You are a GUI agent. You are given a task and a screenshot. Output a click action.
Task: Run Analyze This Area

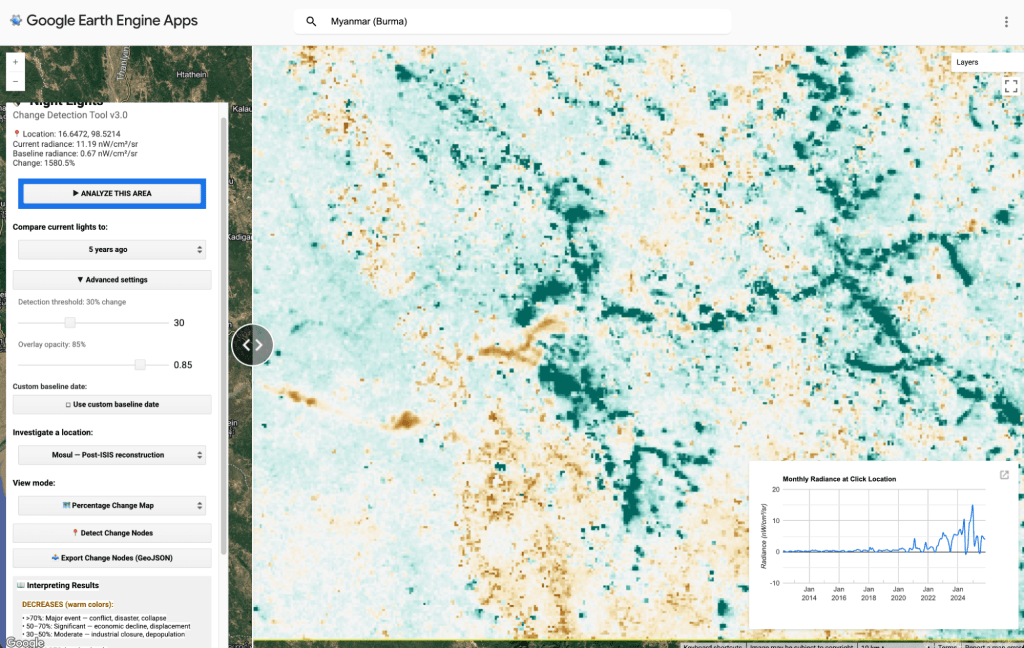pyautogui.click(x=112, y=193)
